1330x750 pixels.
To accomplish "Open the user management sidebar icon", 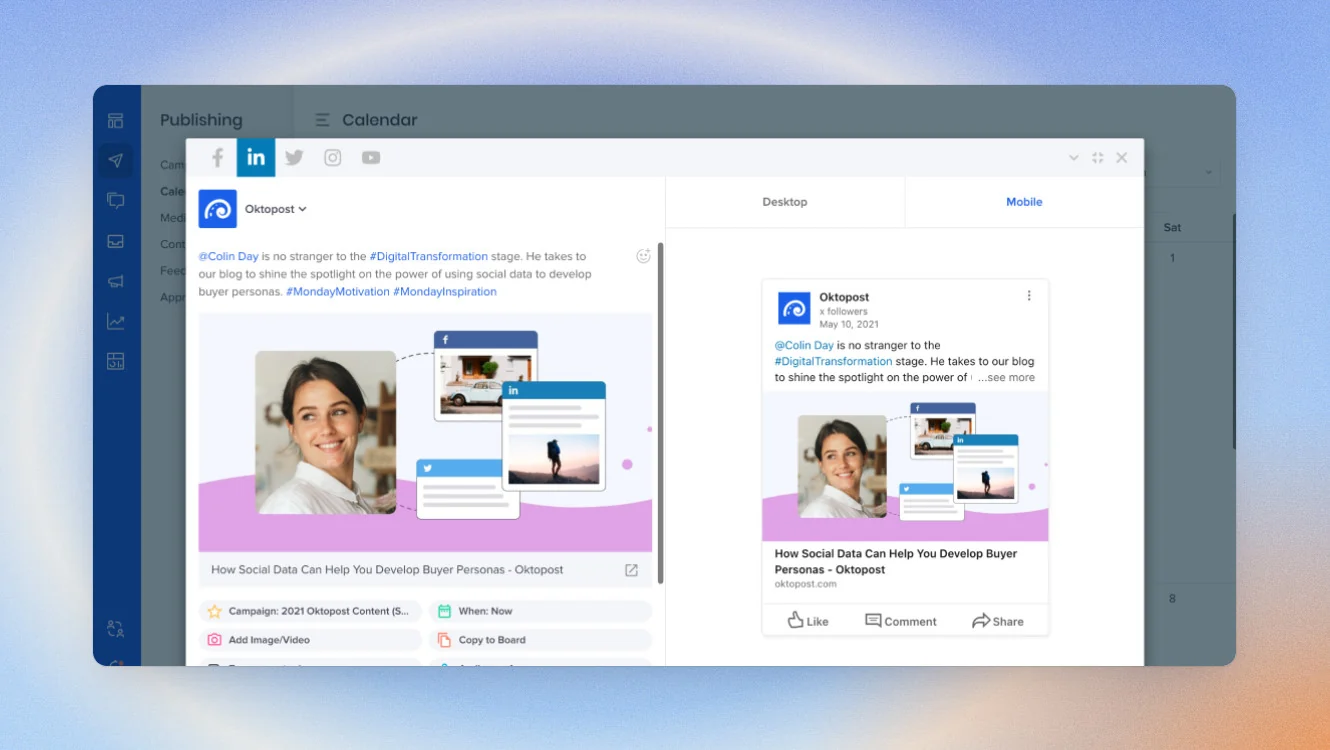I will point(116,629).
